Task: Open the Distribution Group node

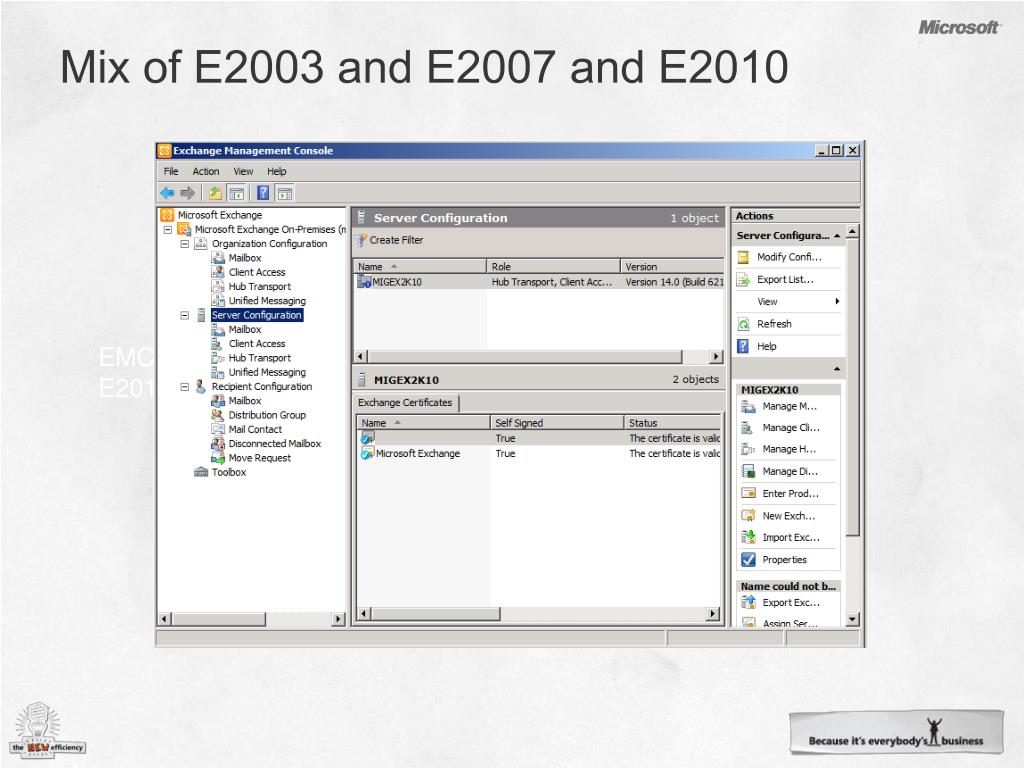Action: pos(267,415)
